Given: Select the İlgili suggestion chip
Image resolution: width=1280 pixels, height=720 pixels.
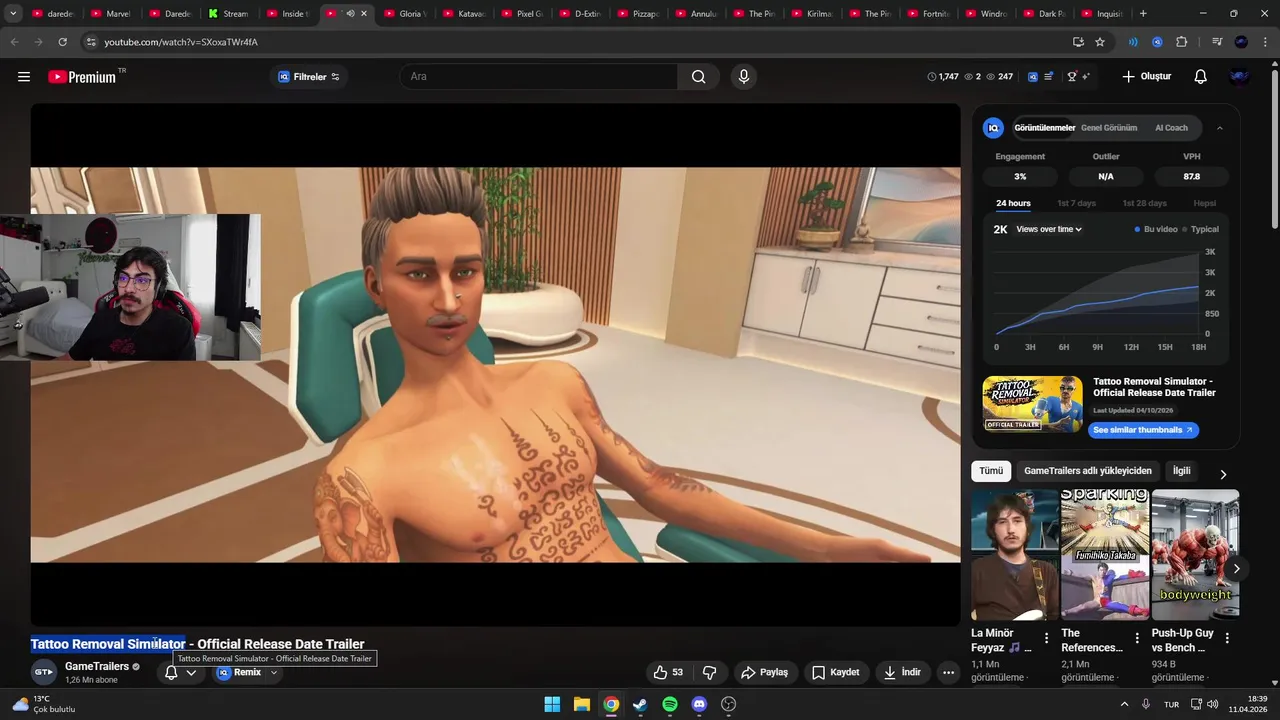Looking at the screenshot, I should click(x=1182, y=471).
